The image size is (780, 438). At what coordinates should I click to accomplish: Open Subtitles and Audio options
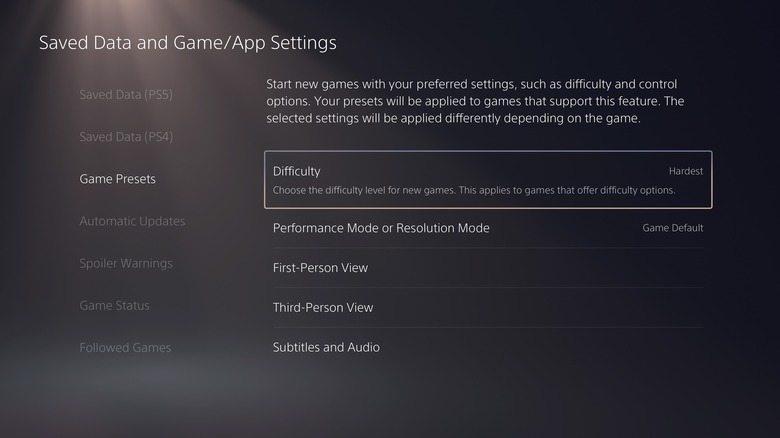(x=488, y=347)
